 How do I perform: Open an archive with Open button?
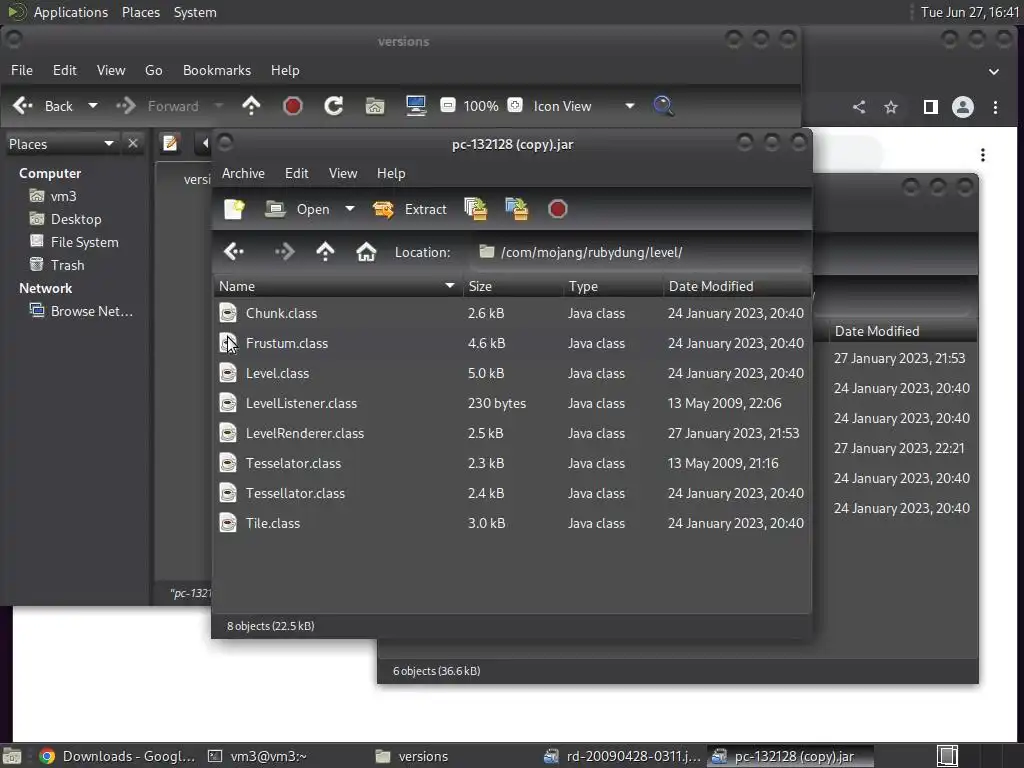(298, 209)
